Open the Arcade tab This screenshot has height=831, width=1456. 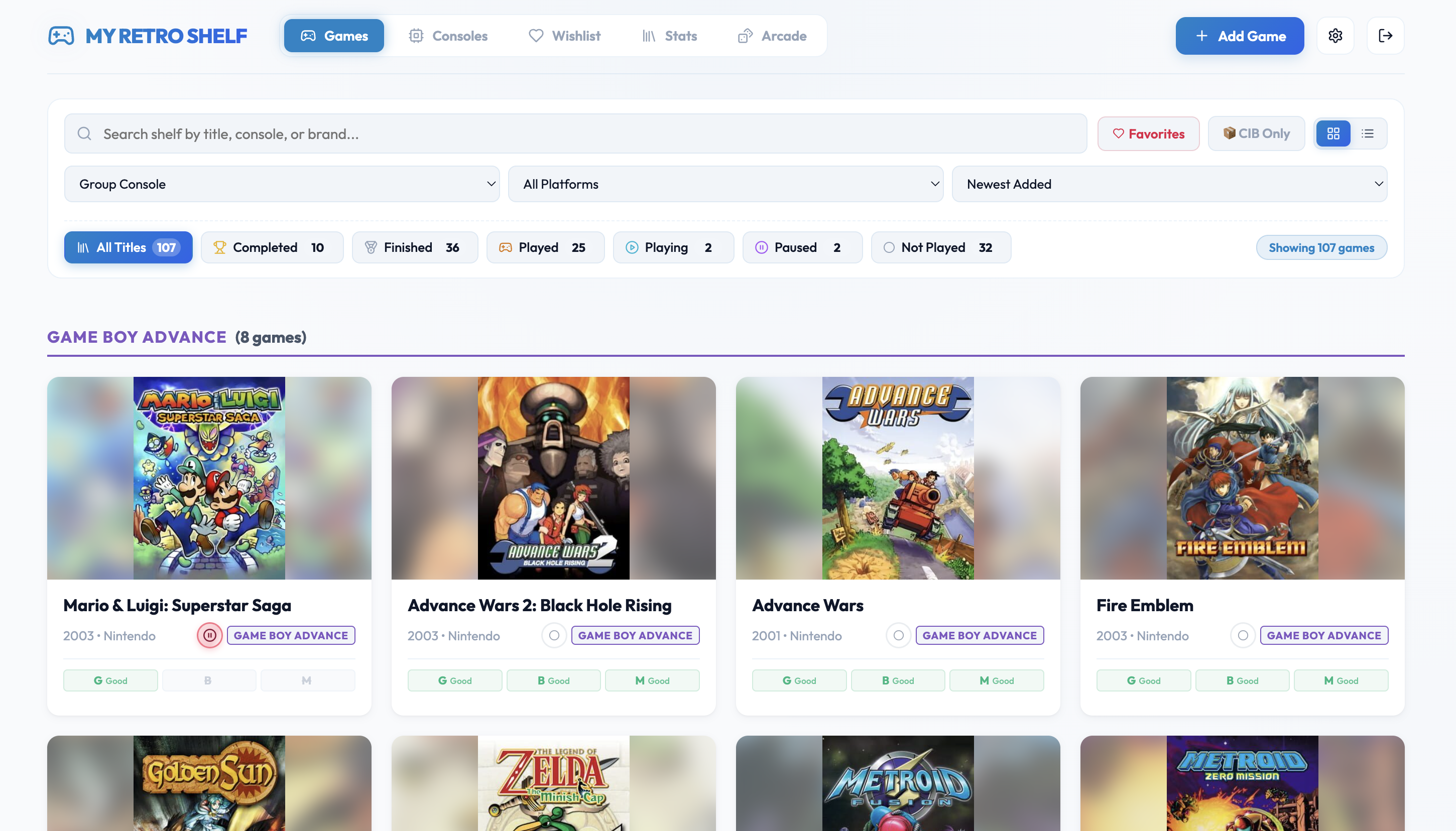[x=772, y=36]
